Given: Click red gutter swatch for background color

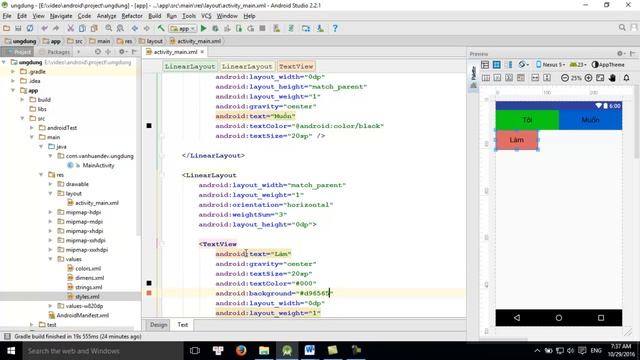Looking at the screenshot, I should coord(149,293).
